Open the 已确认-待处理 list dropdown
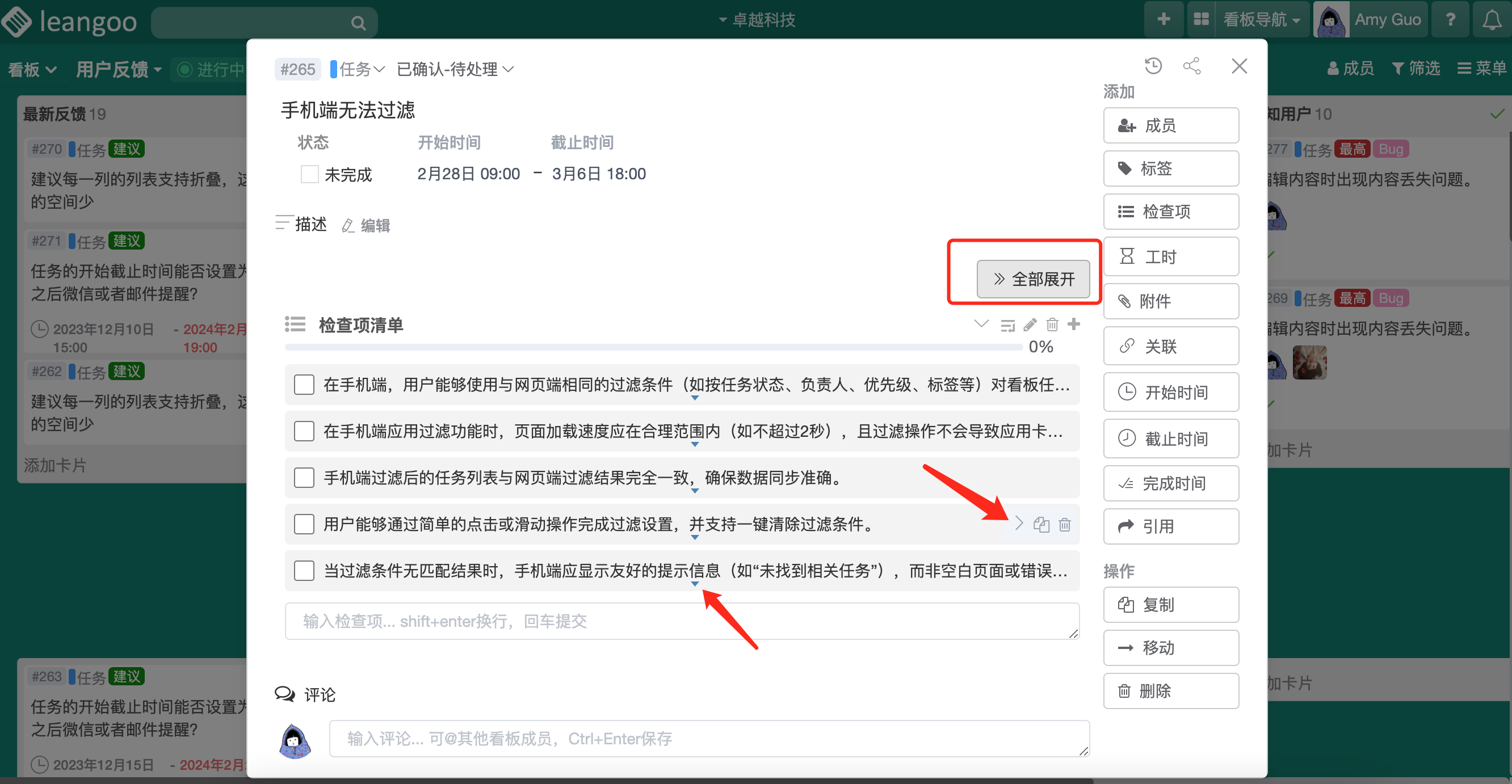 (456, 70)
